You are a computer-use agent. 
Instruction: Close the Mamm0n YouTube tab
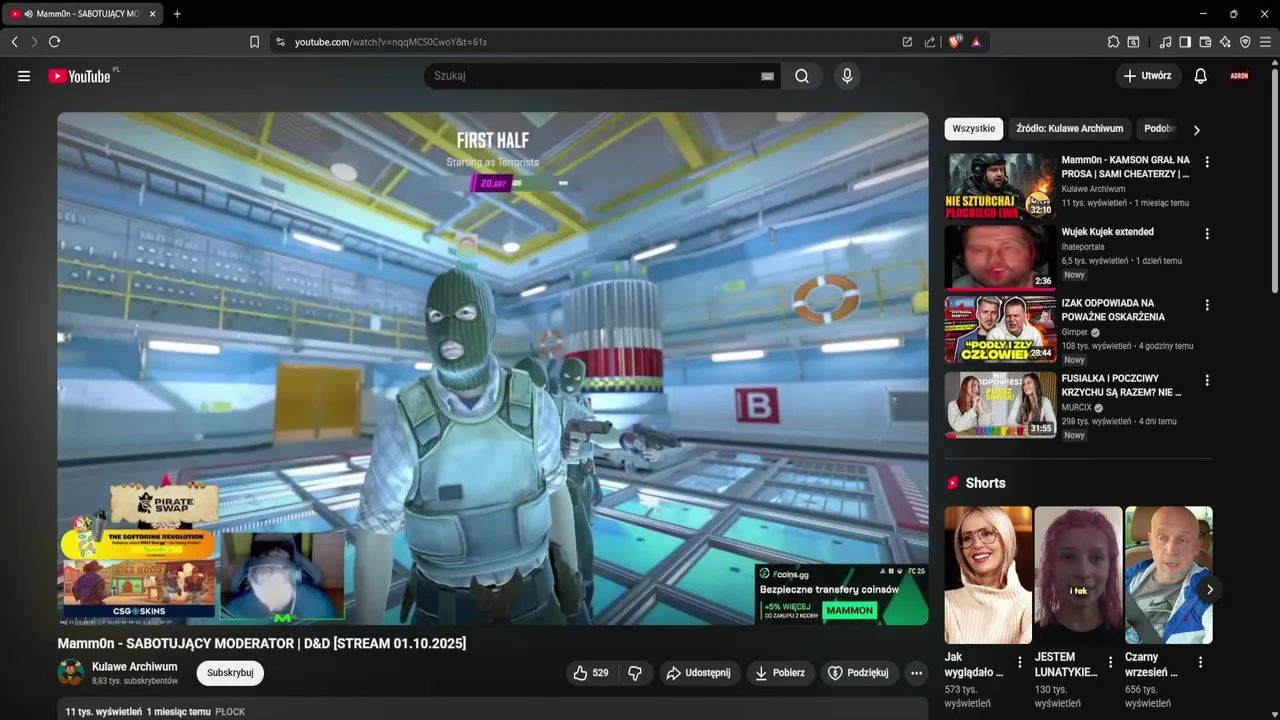tap(152, 14)
